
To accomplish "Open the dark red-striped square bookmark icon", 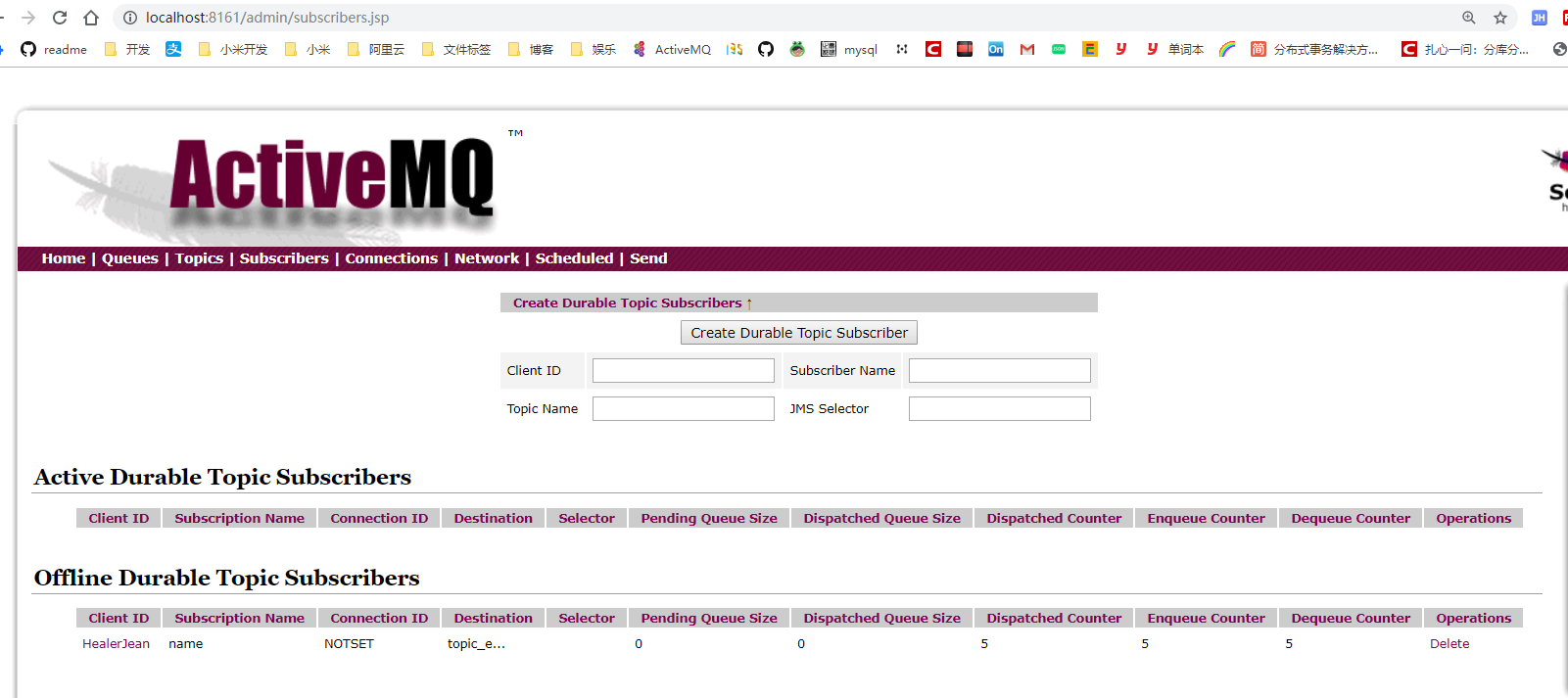I will pyautogui.click(x=965, y=49).
